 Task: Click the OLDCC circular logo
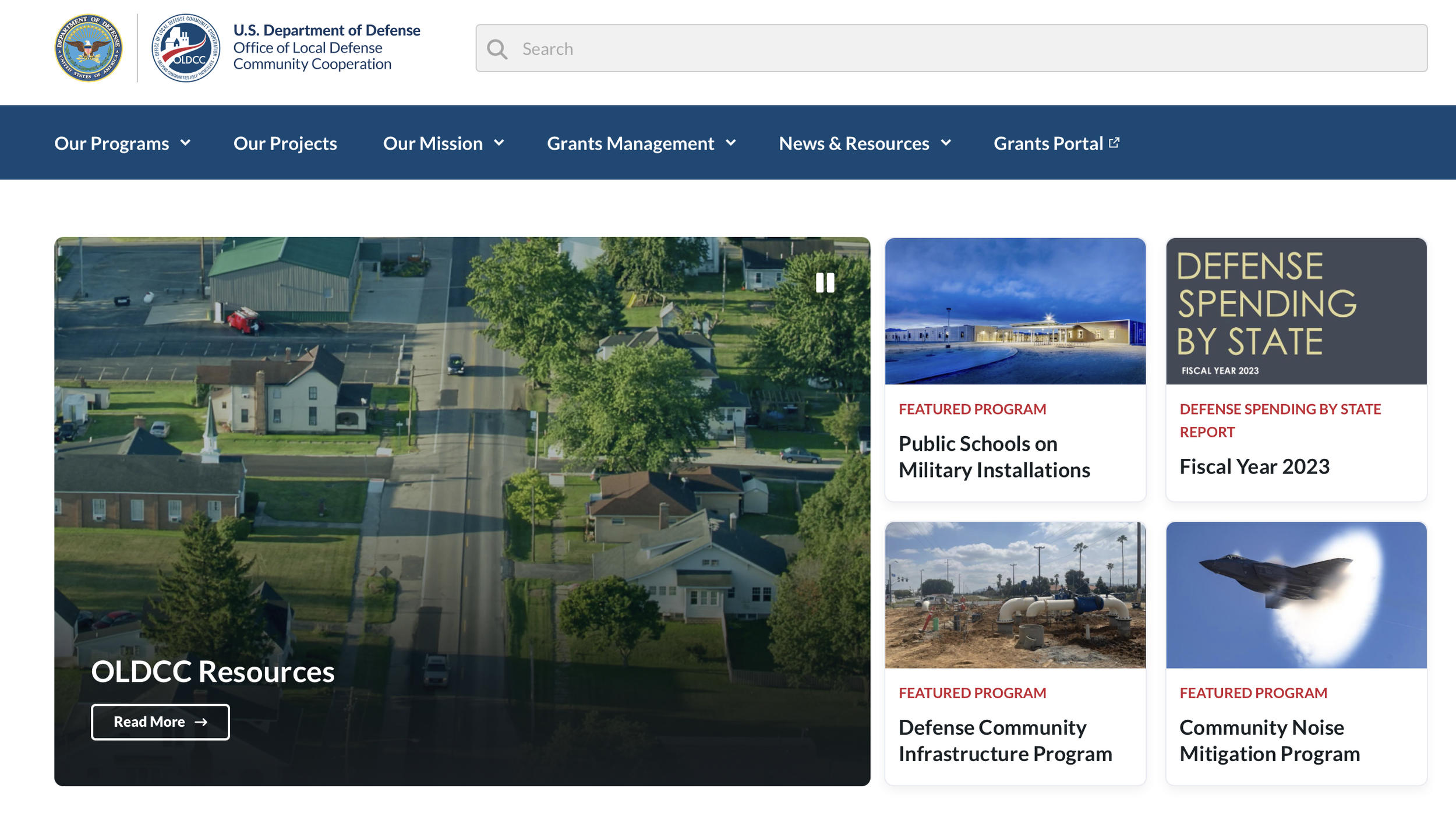pyautogui.click(x=186, y=48)
